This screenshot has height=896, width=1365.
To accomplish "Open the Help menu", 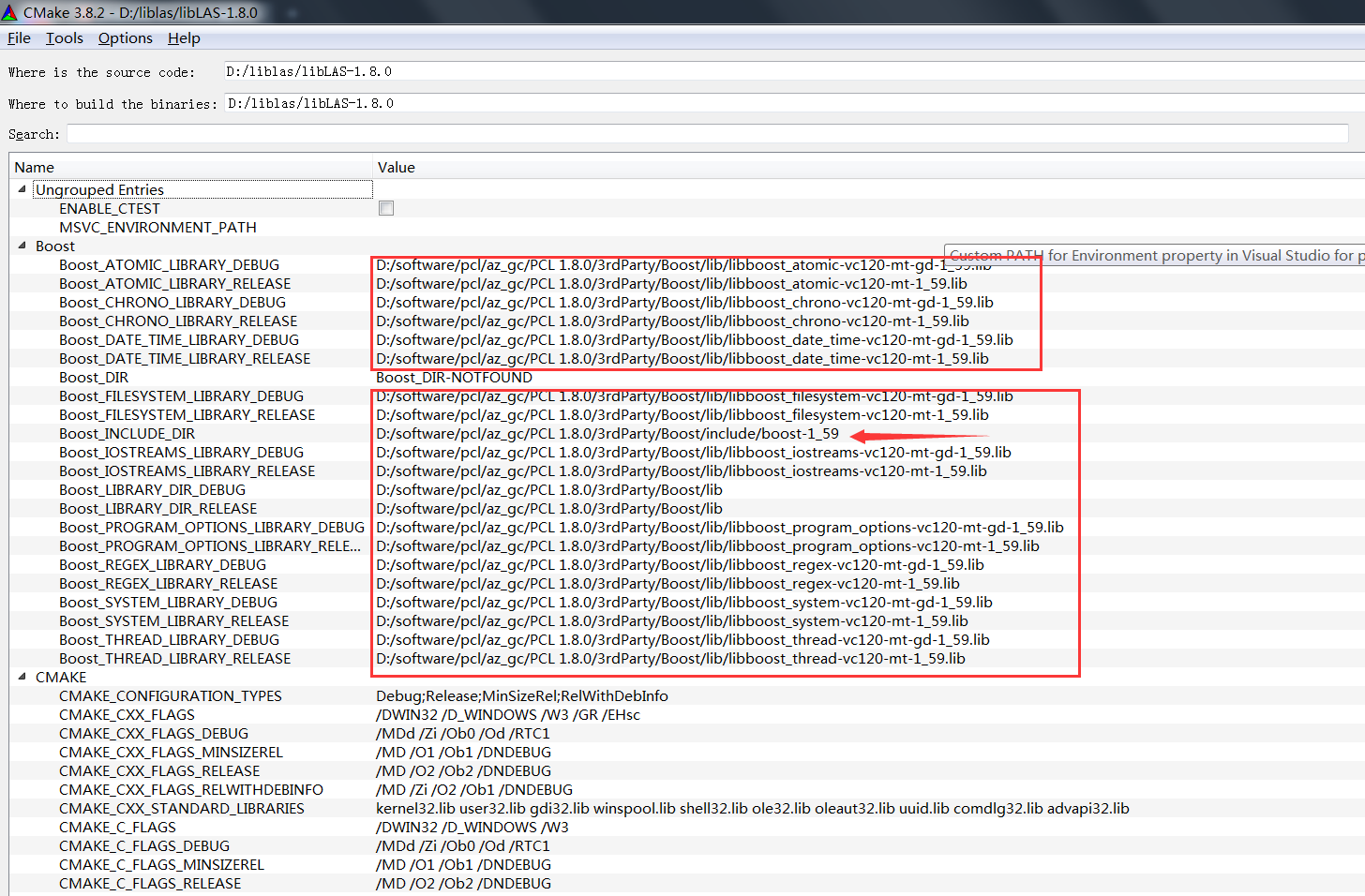I will tap(184, 38).
